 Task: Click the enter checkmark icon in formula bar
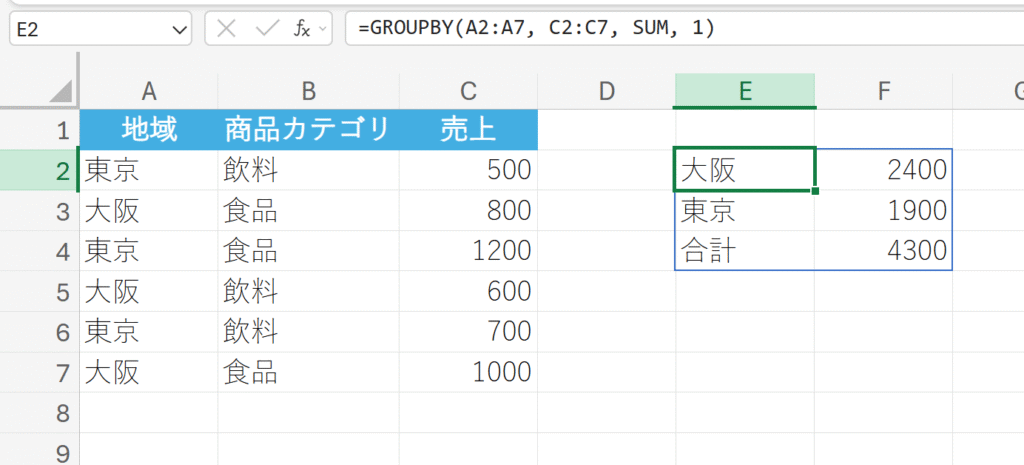tap(265, 29)
